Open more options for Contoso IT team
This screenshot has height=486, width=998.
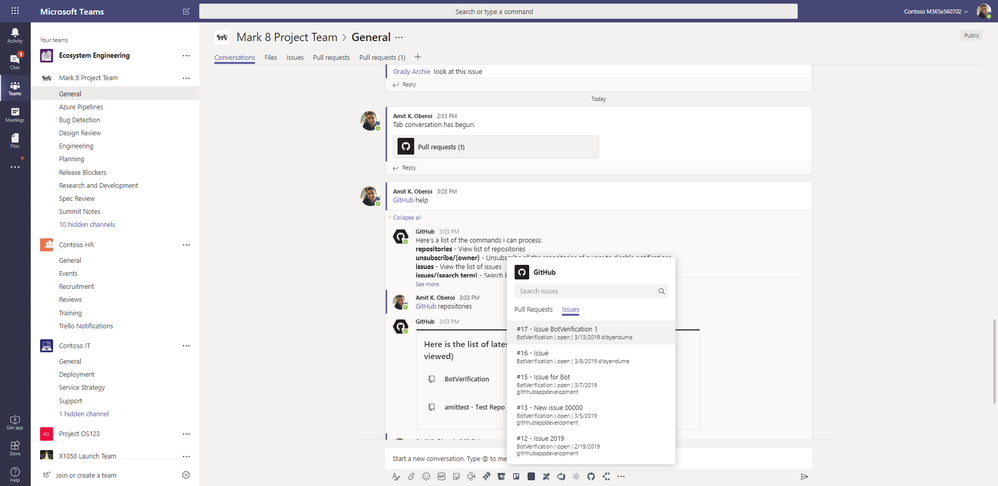click(x=186, y=345)
